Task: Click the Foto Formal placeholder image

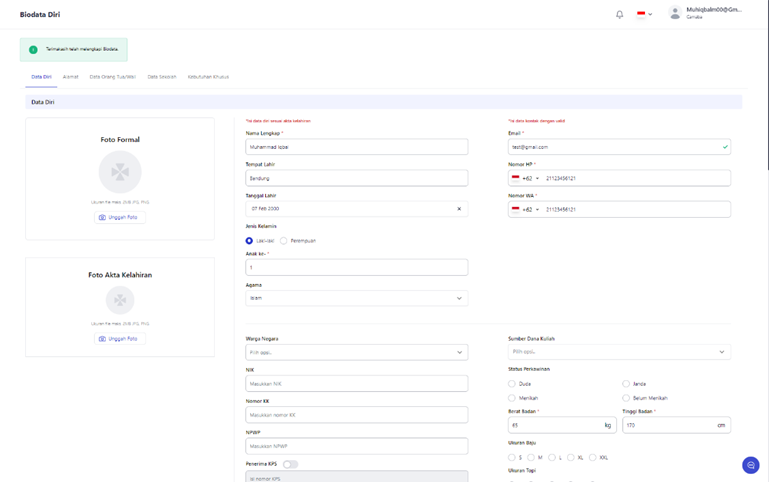Action: 120,172
